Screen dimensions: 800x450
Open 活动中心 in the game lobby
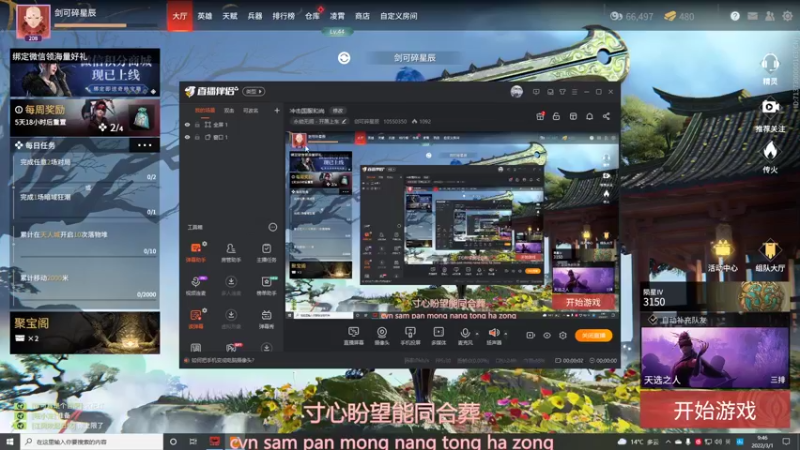[722, 256]
